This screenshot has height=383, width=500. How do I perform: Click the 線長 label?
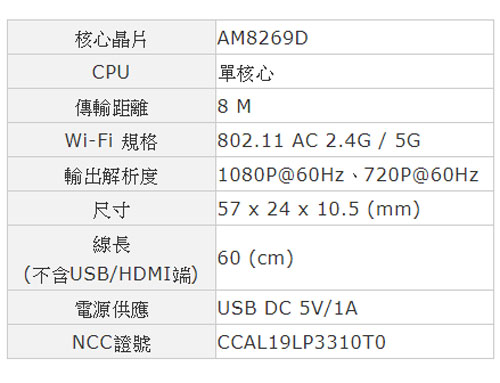111,244
